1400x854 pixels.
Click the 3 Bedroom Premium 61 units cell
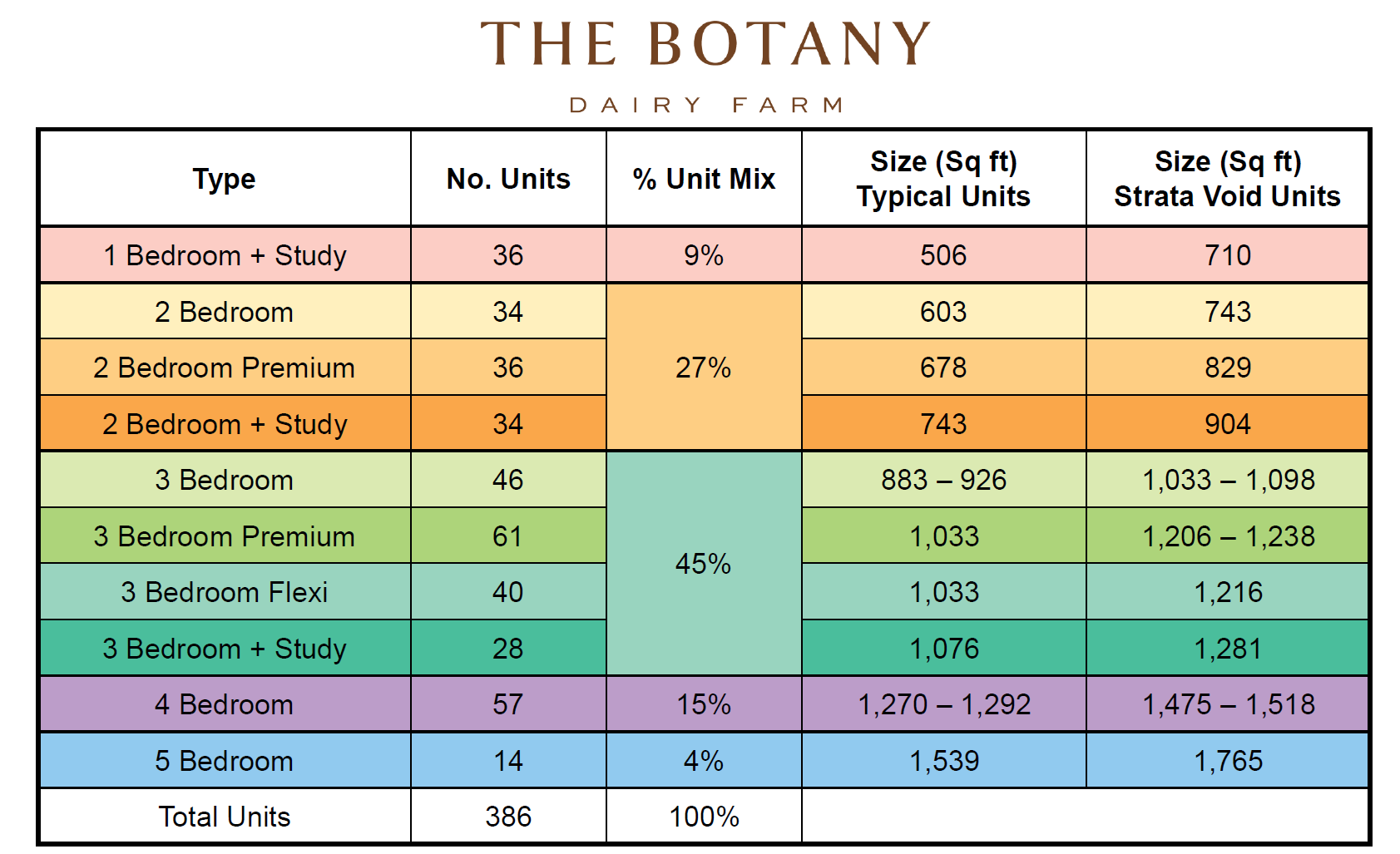(508, 536)
